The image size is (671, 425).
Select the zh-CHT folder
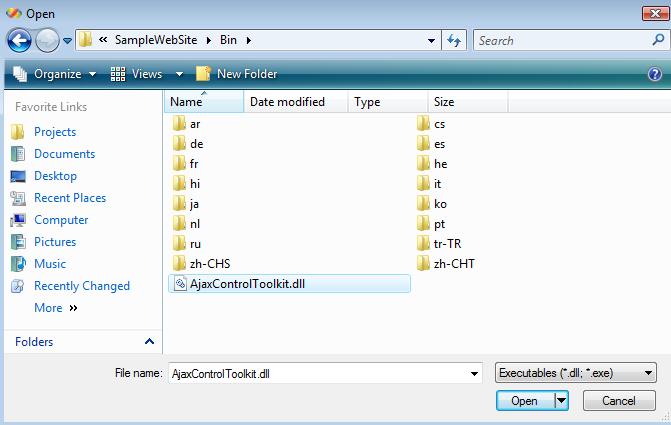446,264
